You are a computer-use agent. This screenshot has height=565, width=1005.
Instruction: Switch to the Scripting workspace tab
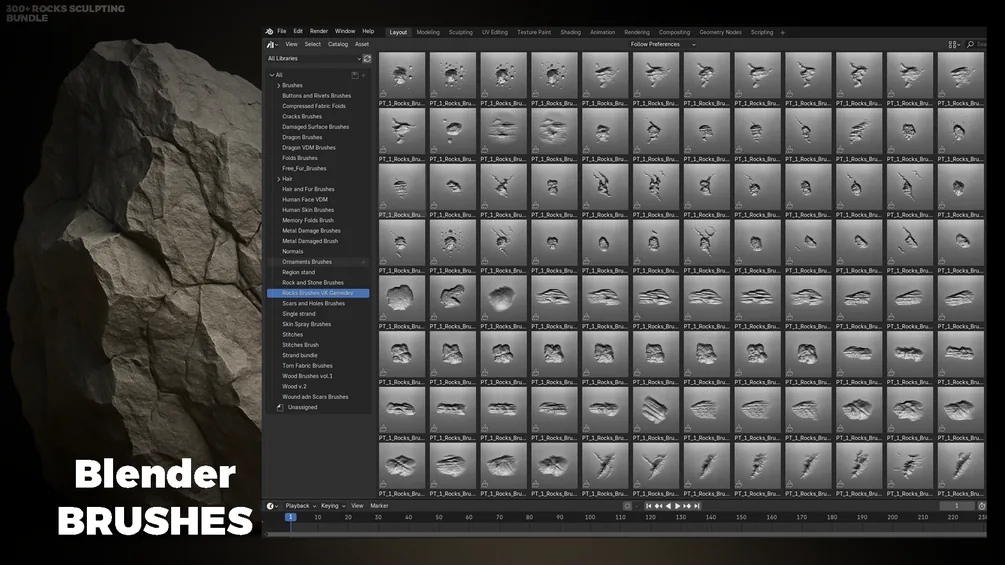coord(762,33)
